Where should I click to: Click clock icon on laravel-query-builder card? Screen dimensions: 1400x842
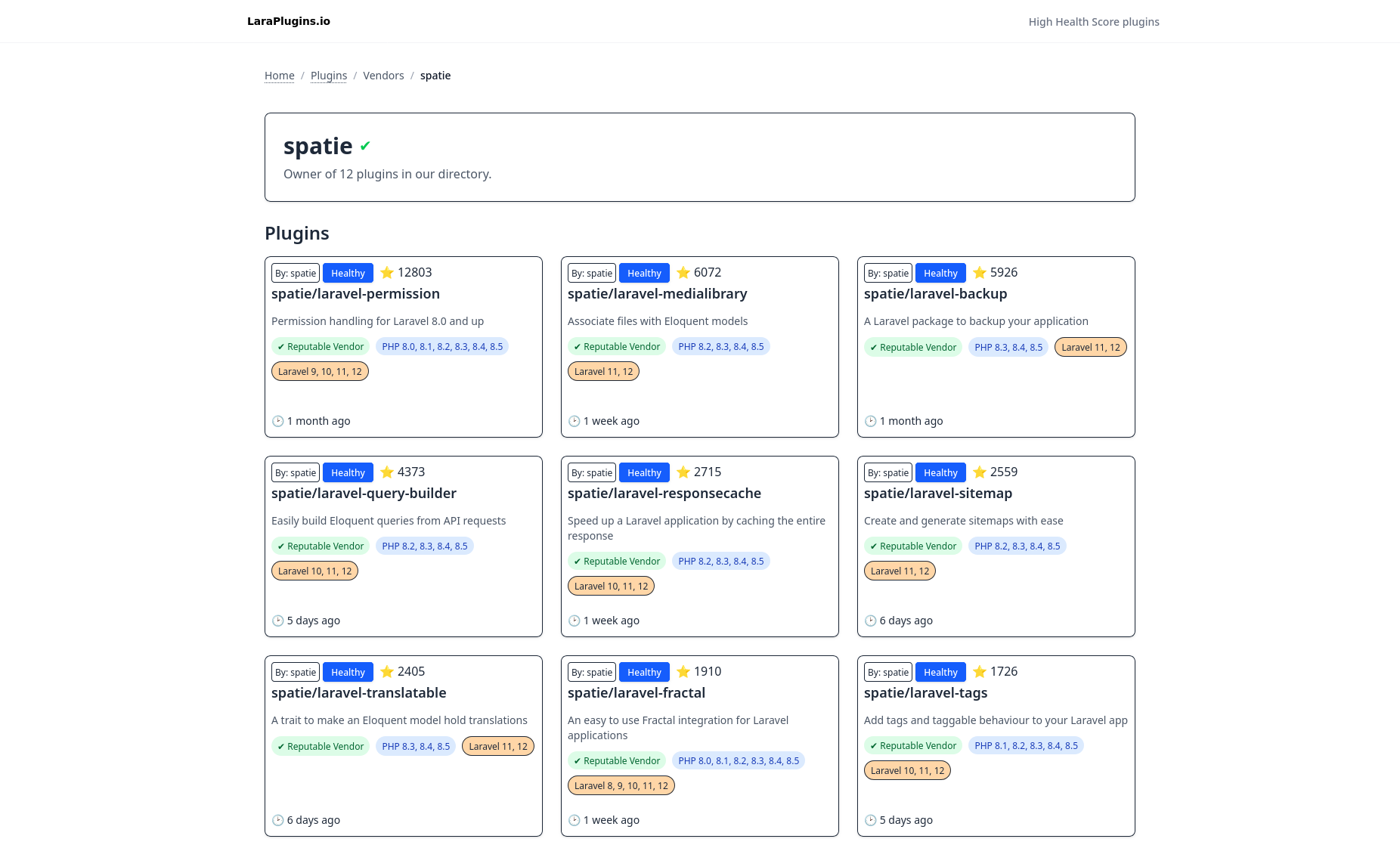click(x=277, y=621)
